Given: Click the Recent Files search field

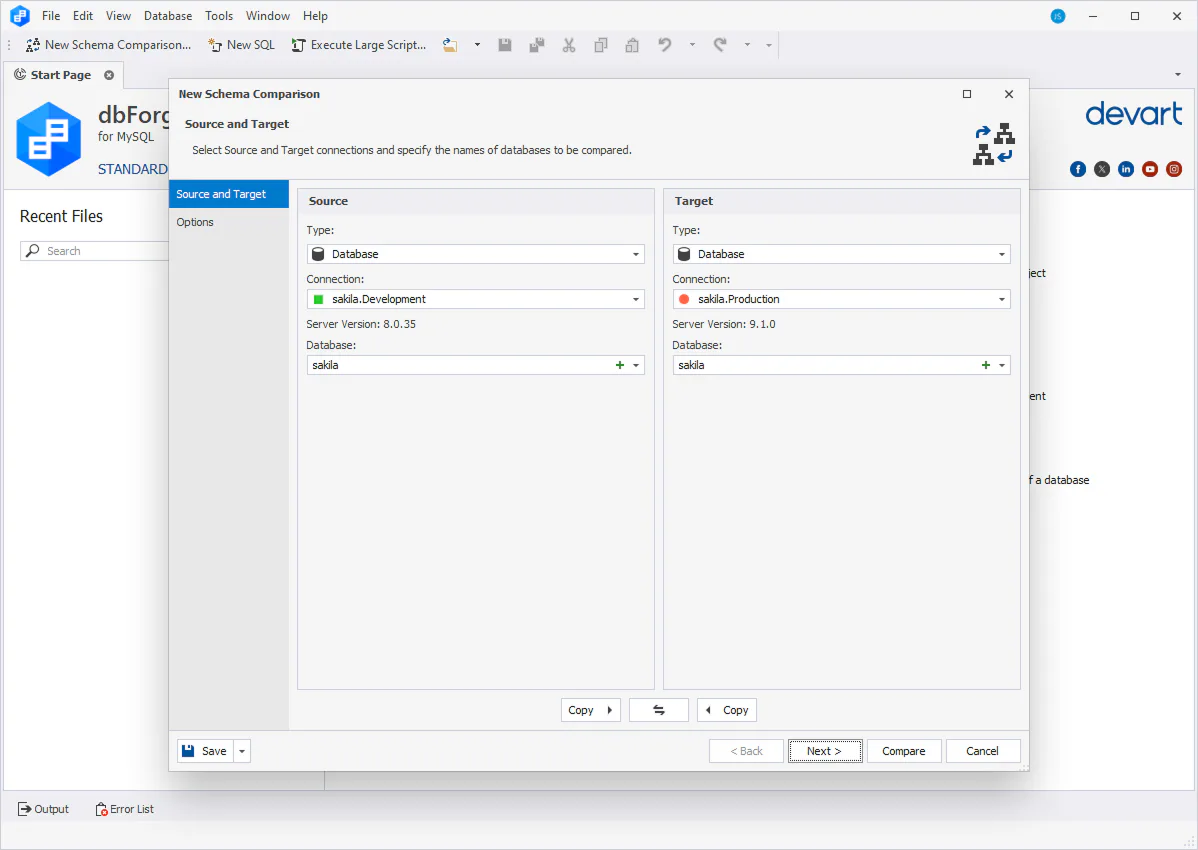Looking at the screenshot, I should pyautogui.click(x=95, y=250).
